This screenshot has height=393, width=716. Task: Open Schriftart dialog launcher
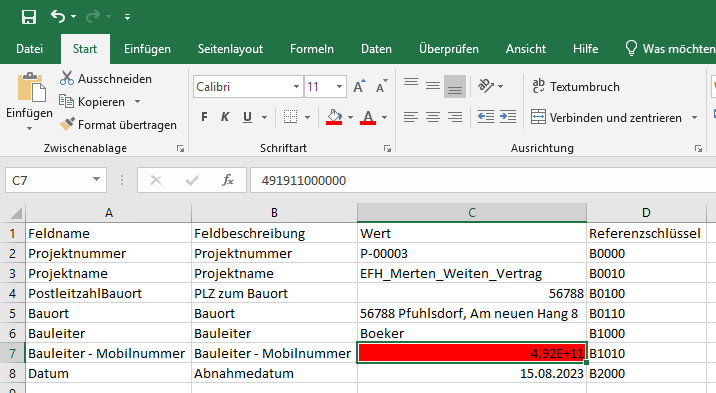coord(387,148)
